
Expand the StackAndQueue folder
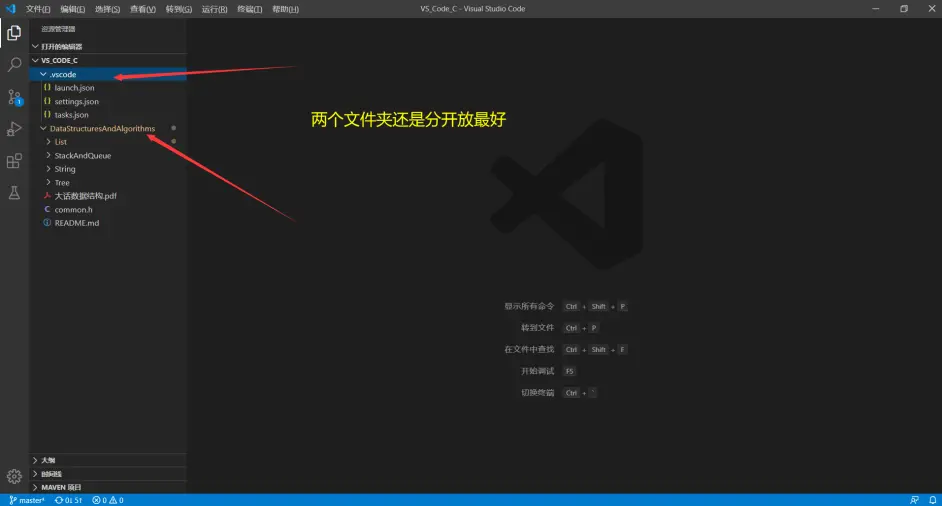(82, 156)
